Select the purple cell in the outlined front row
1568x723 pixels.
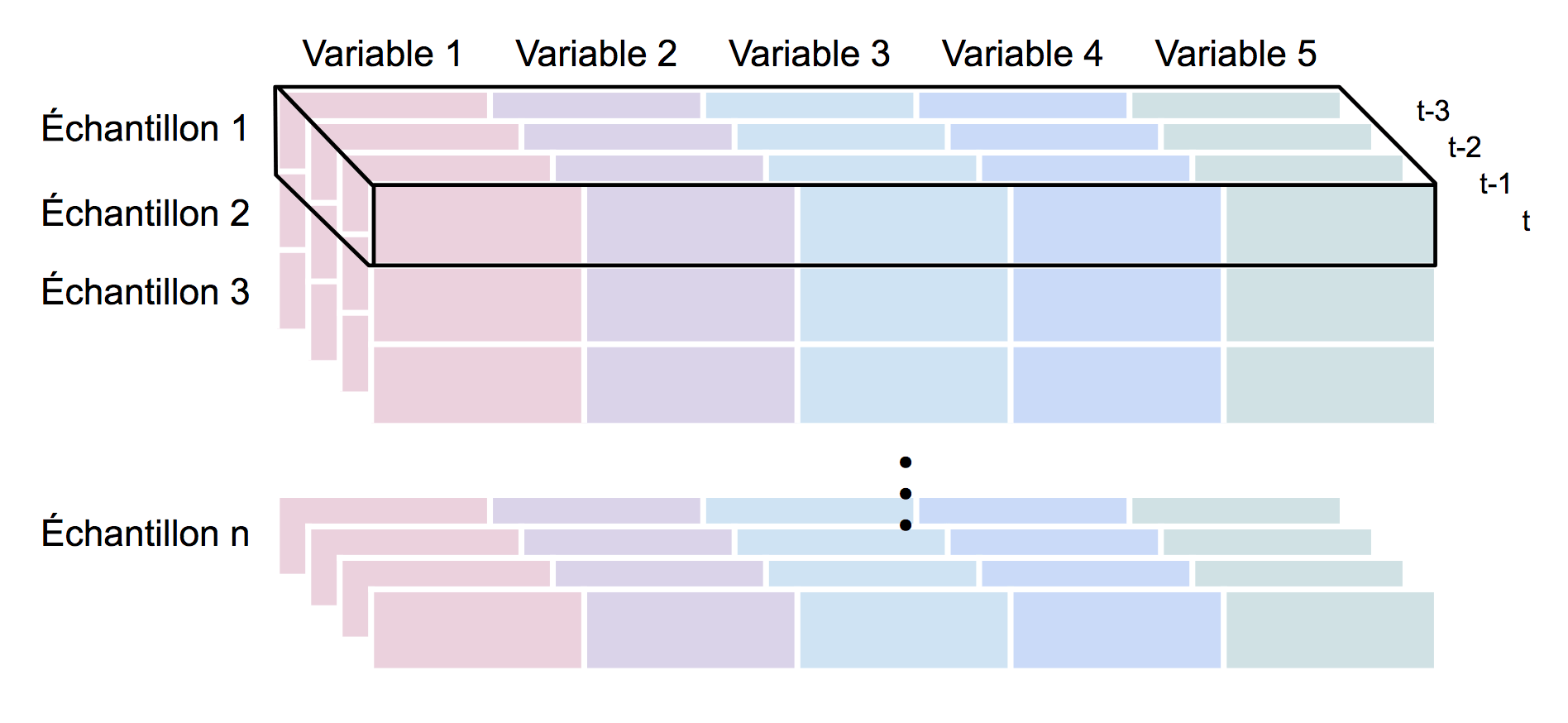(691, 225)
